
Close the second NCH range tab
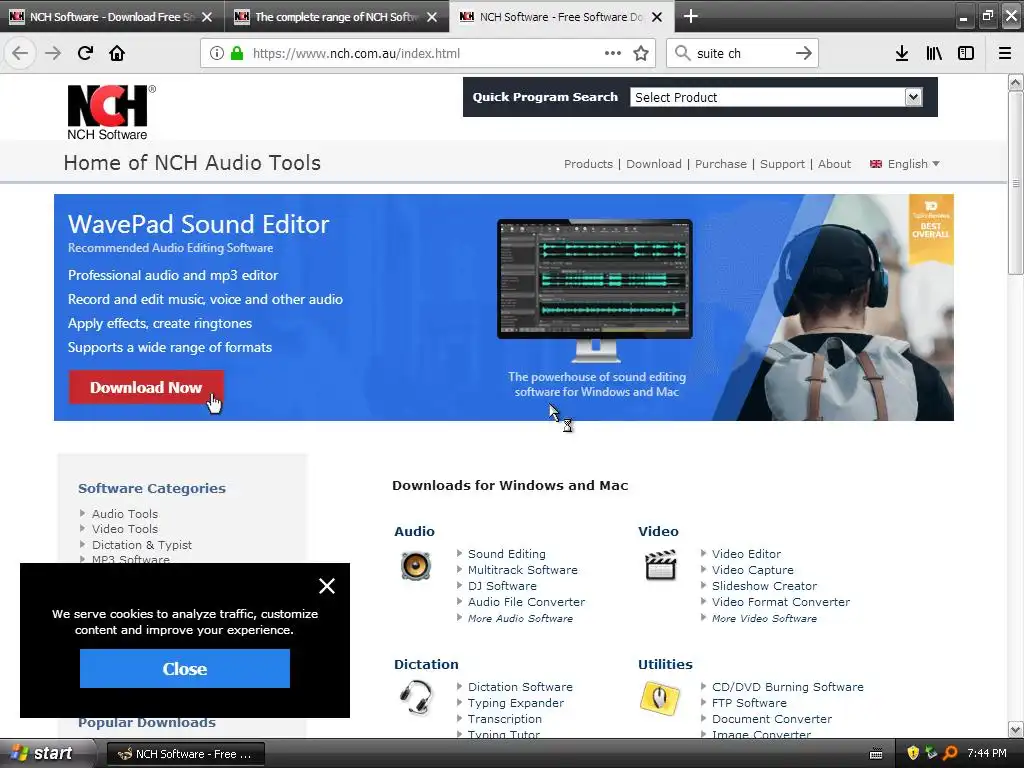[x=432, y=17]
